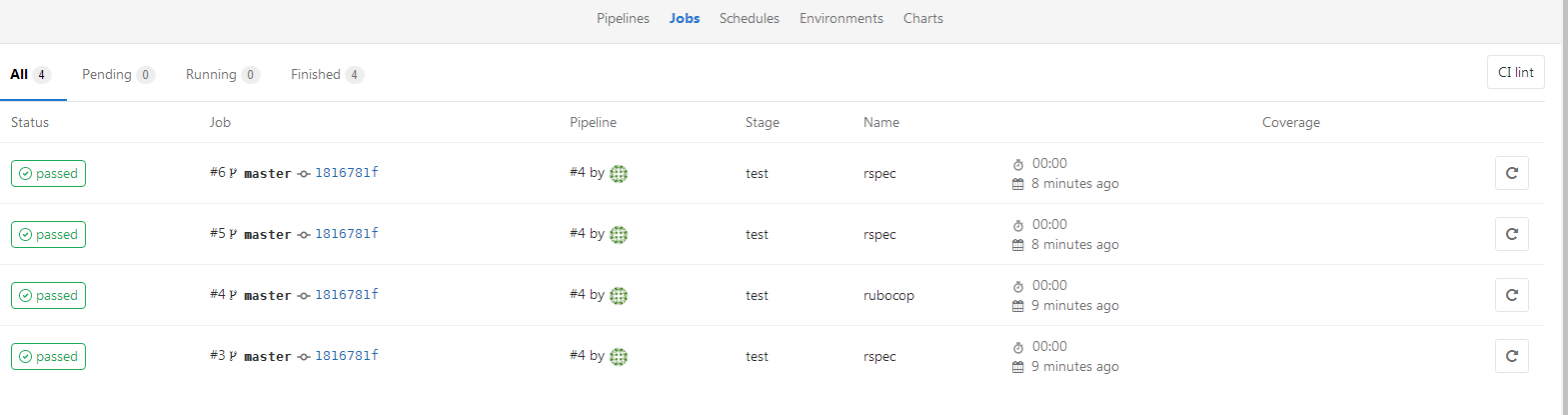Open commit 1816781f link for job #5
This screenshot has width=1568, height=415.
346,234
